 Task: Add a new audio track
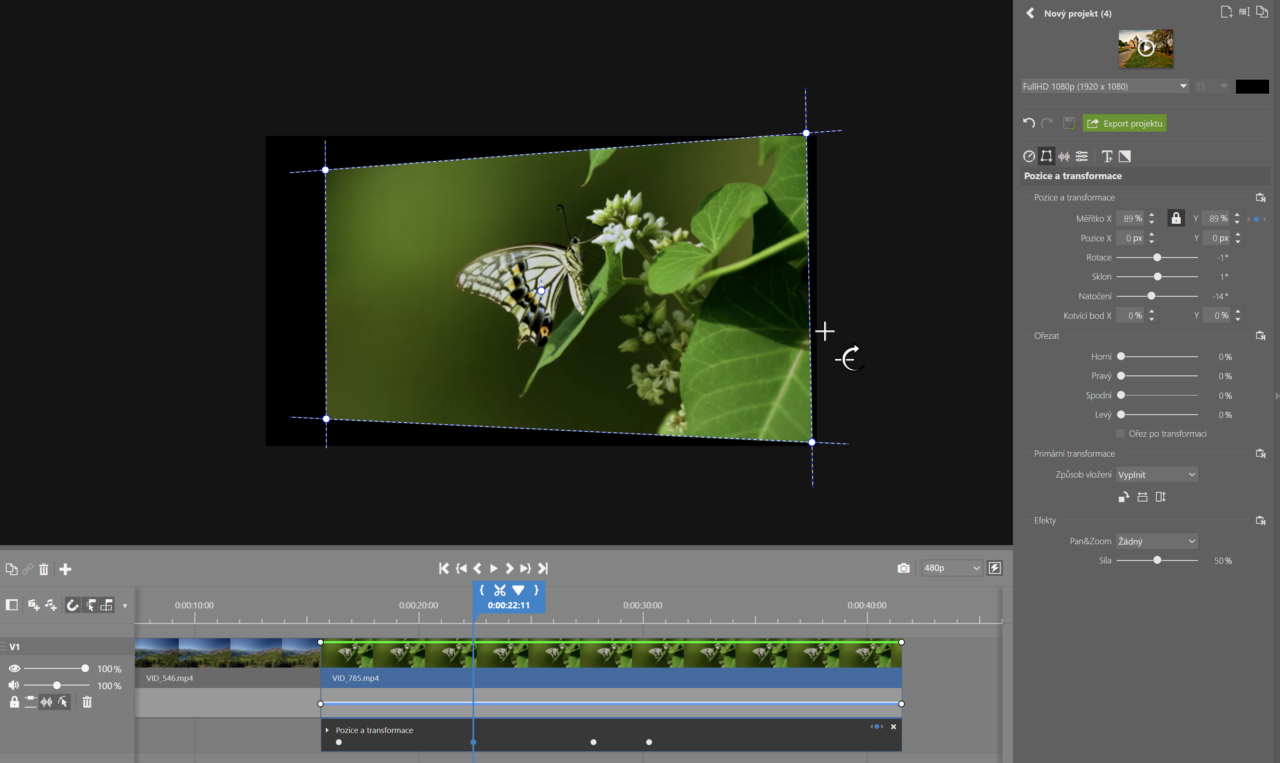(x=51, y=605)
